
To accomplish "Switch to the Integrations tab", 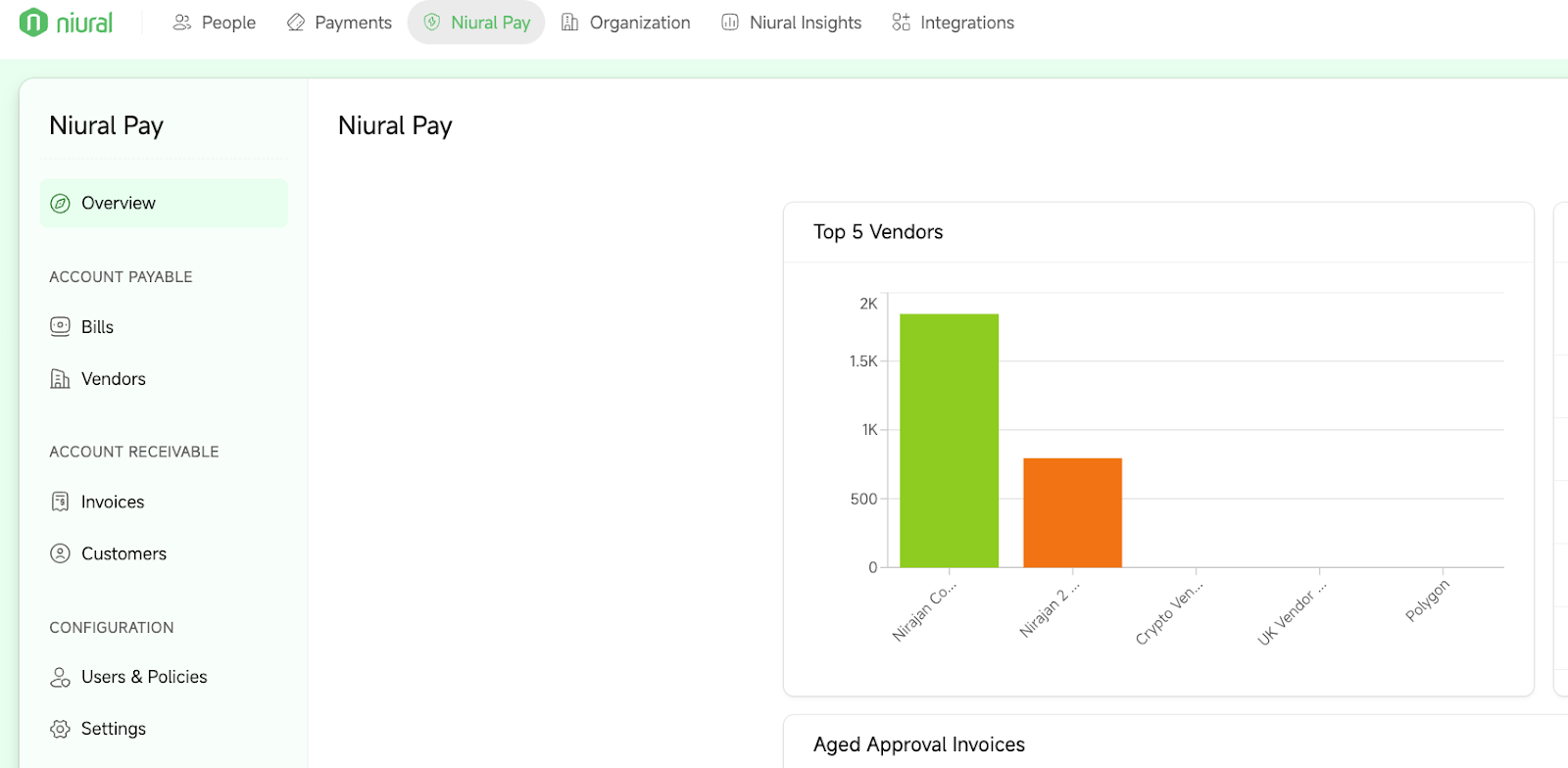I will tap(953, 23).
